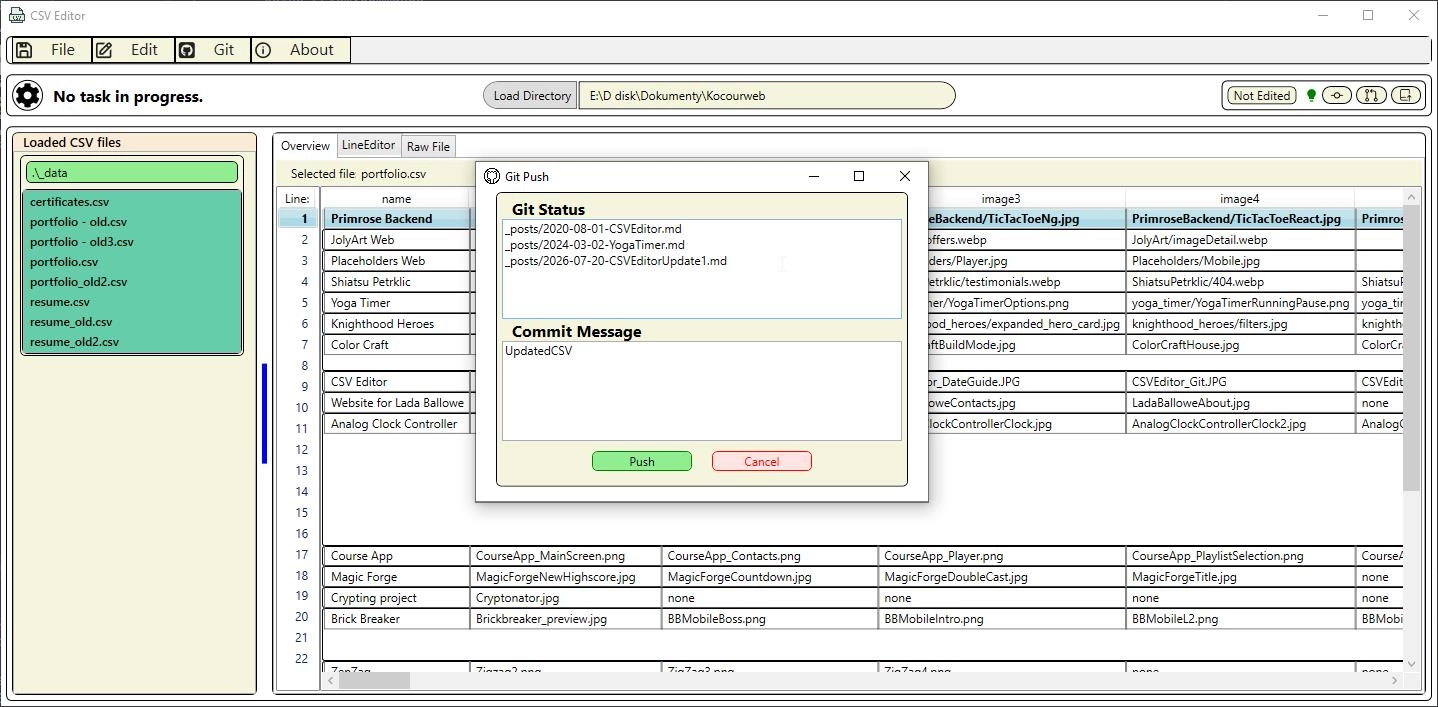Click the CSV Editor name cell in row 9

[x=397, y=382]
